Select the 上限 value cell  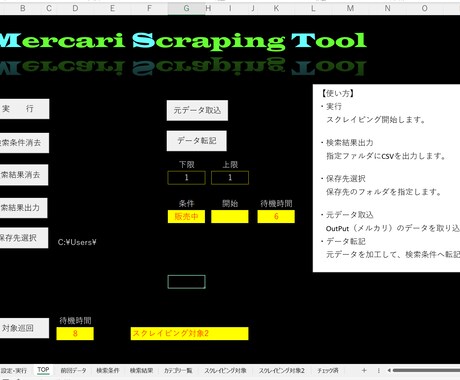point(230,178)
